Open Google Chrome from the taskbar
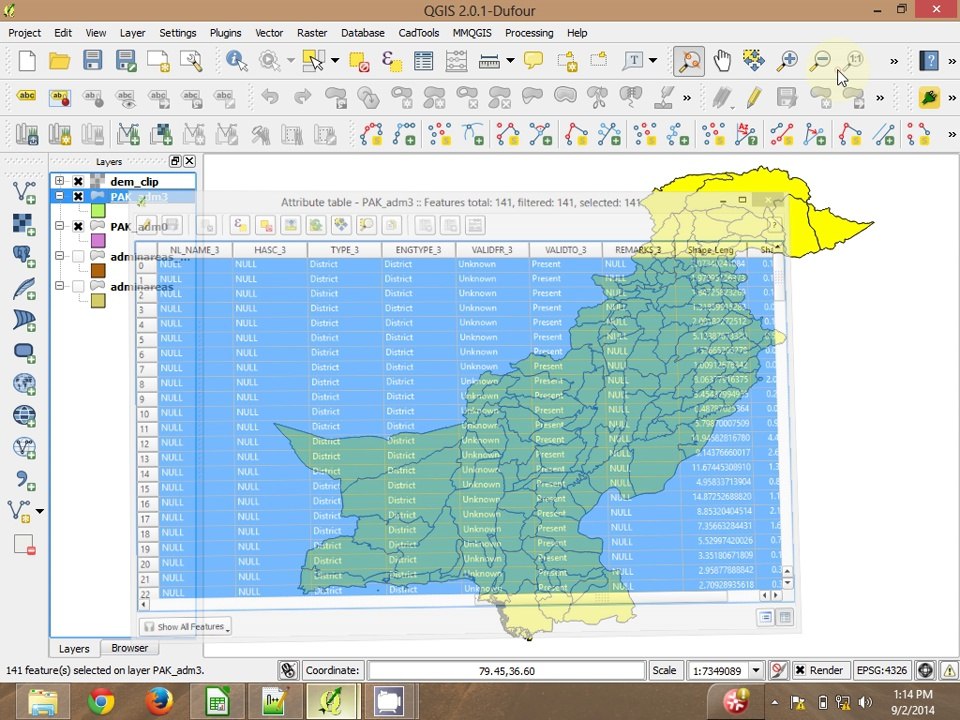960x720 pixels. click(x=100, y=701)
